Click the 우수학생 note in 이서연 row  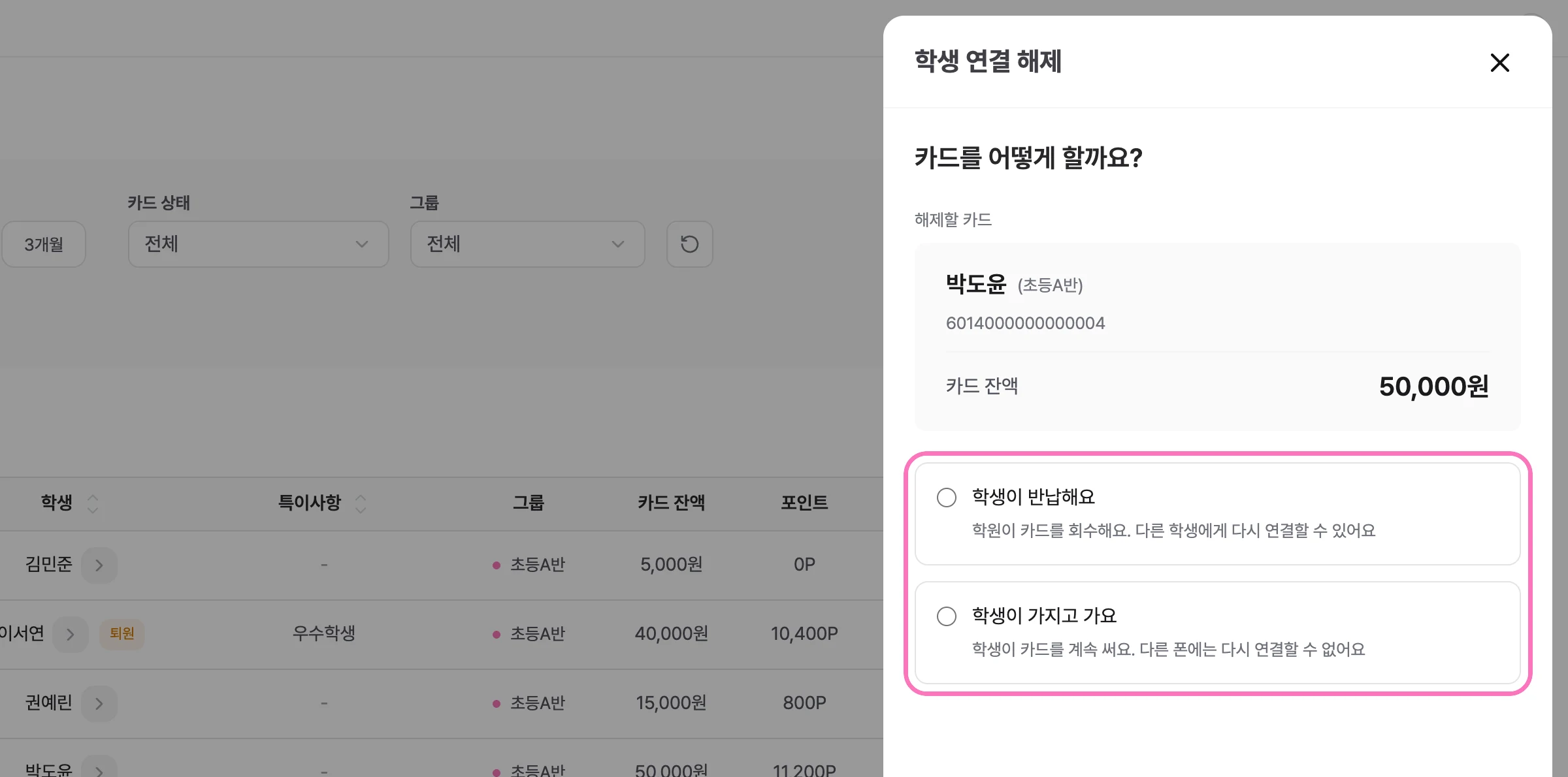point(324,633)
